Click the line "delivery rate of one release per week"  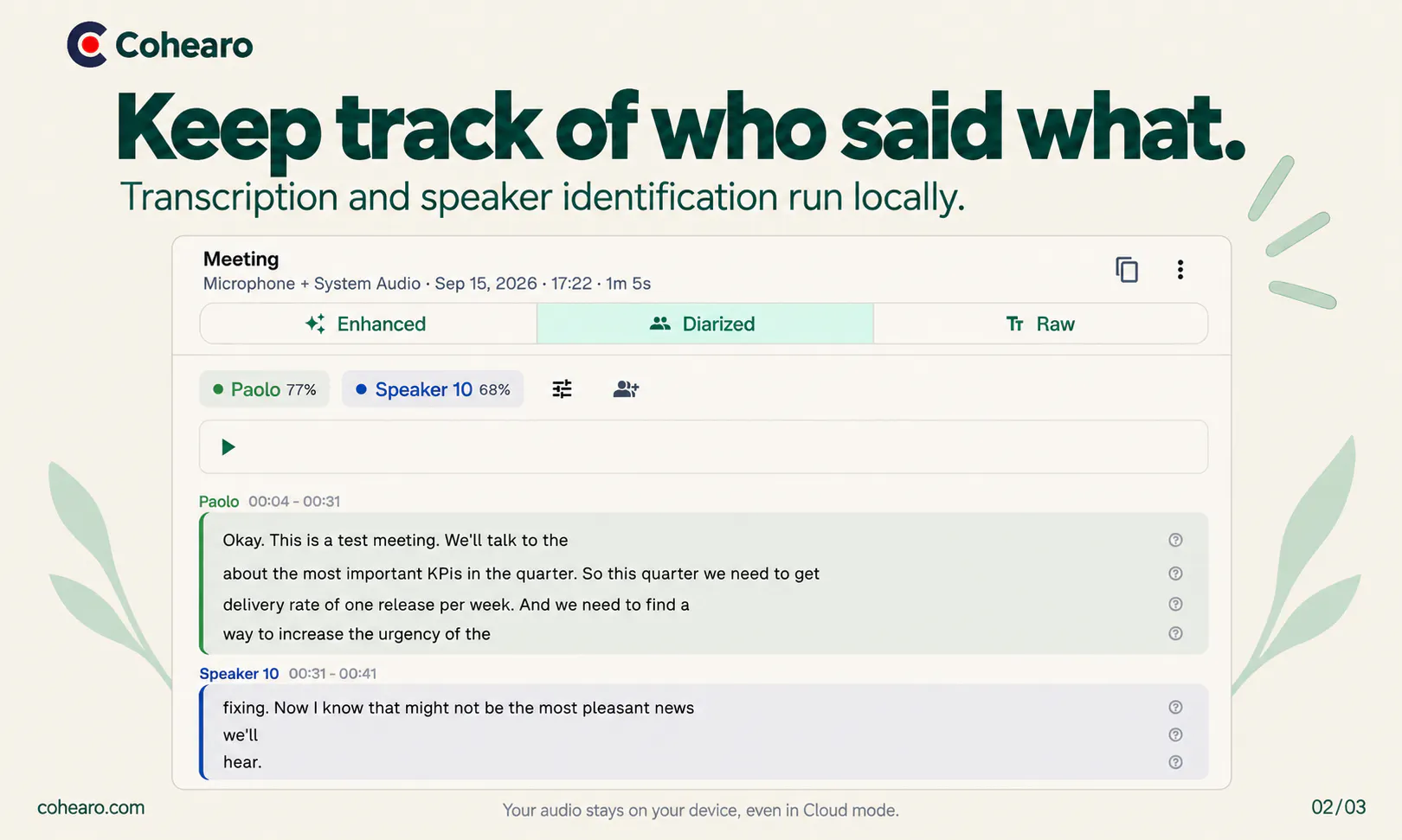tap(456, 604)
